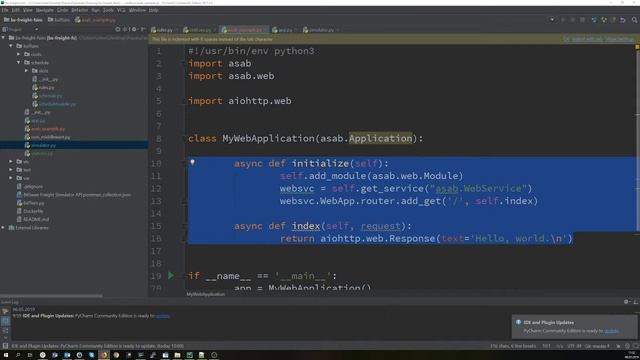This screenshot has width=640, height=360.
Task: Click the VCS Commit icon
Action: [604, 20]
